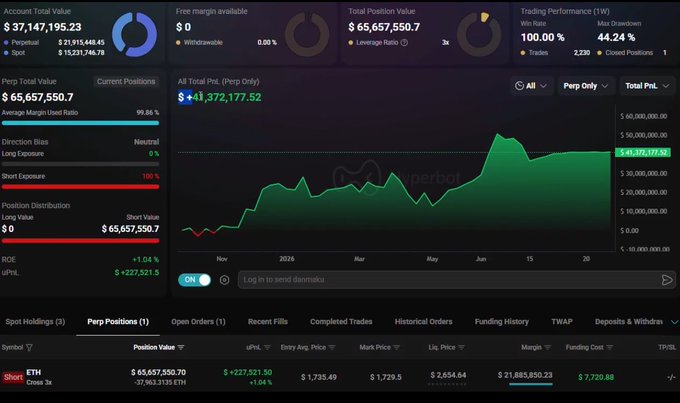
Task: Open the Total PnL dropdown
Action: click(647, 86)
